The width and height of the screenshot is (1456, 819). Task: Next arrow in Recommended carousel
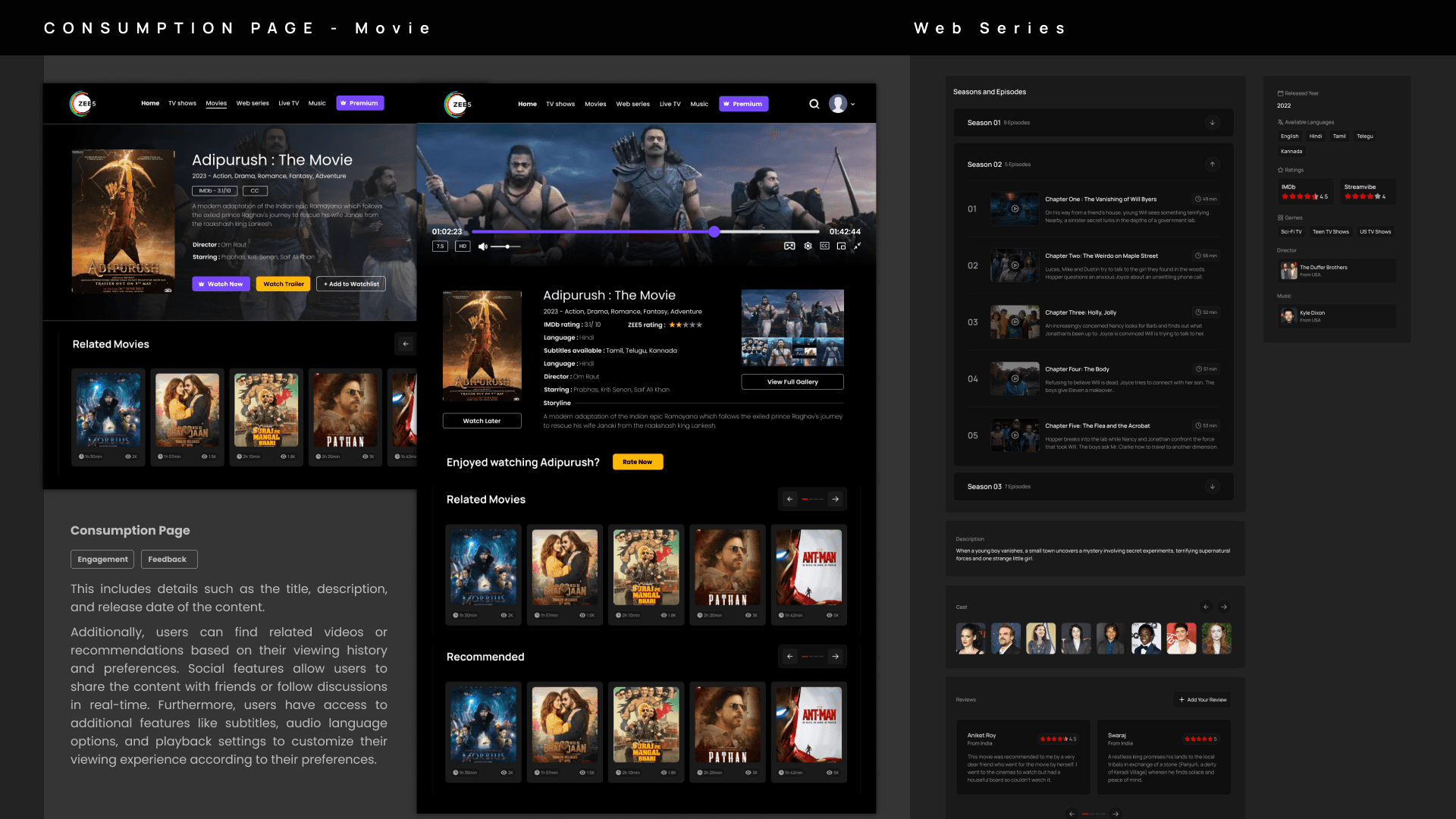tap(835, 657)
